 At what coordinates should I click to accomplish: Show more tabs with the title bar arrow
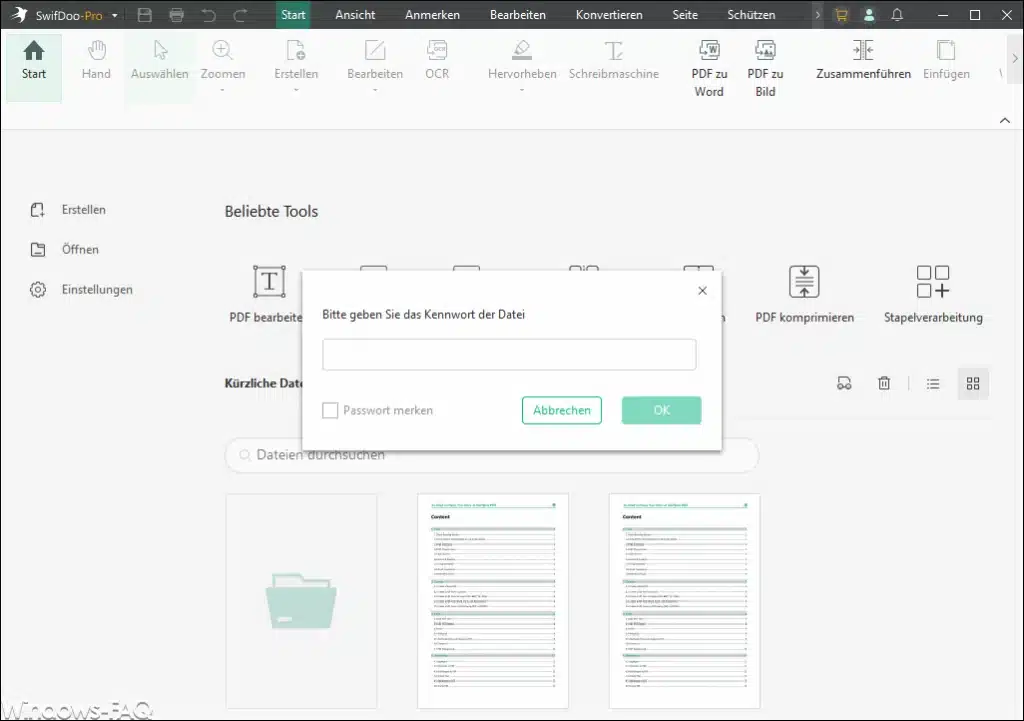click(817, 14)
